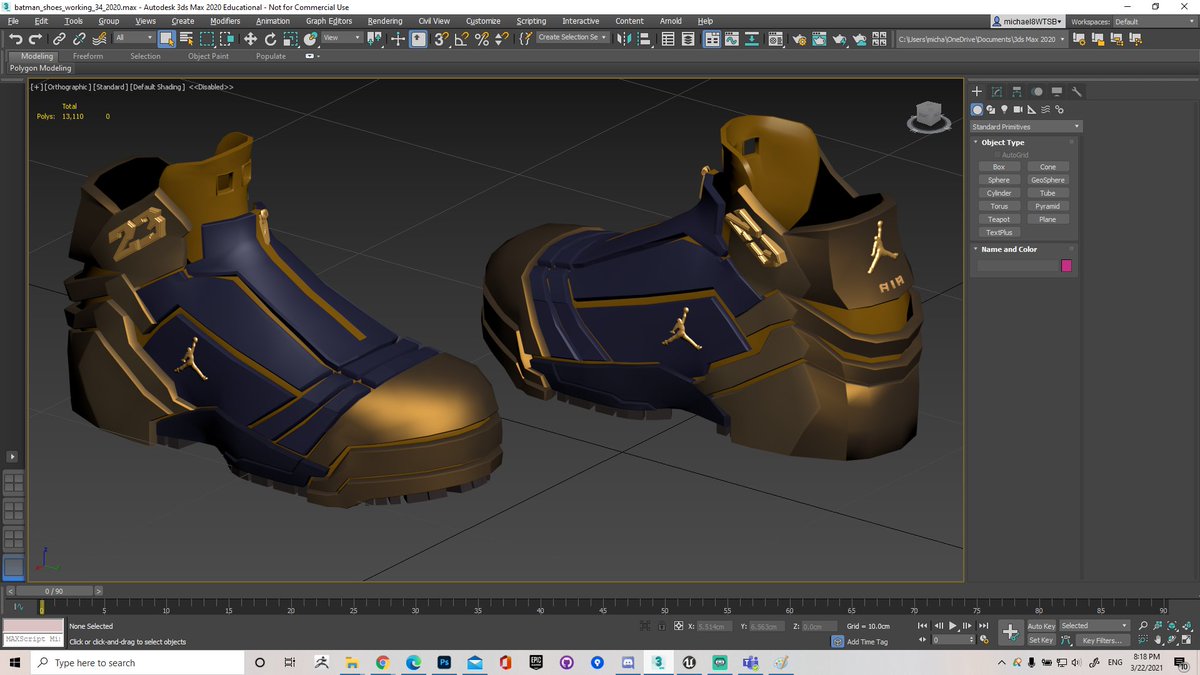Open Key Filters dialog
1200x675 pixels.
click(1101, 640)
